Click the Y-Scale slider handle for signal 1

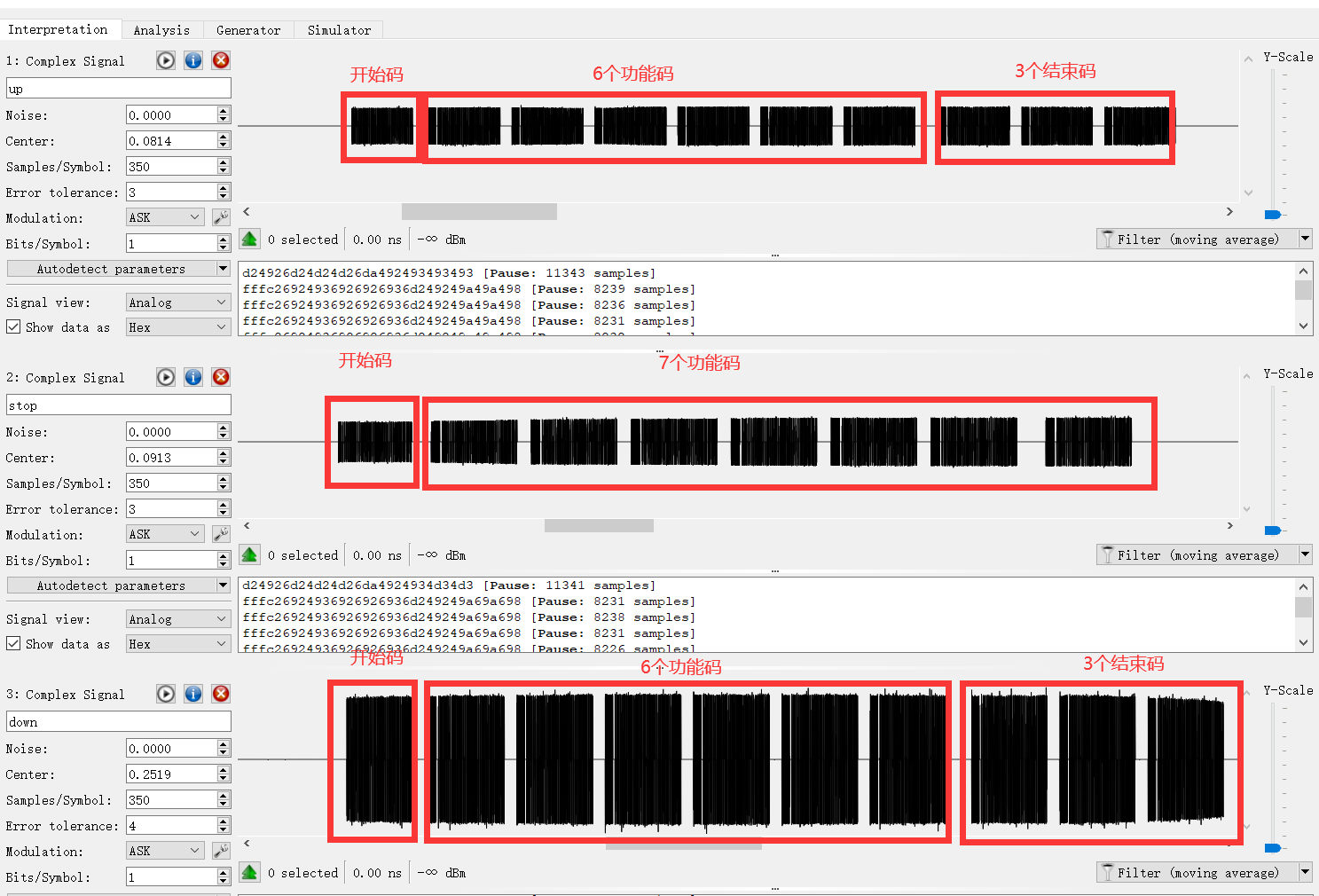pyautogui.click(x=1273, y=214)
